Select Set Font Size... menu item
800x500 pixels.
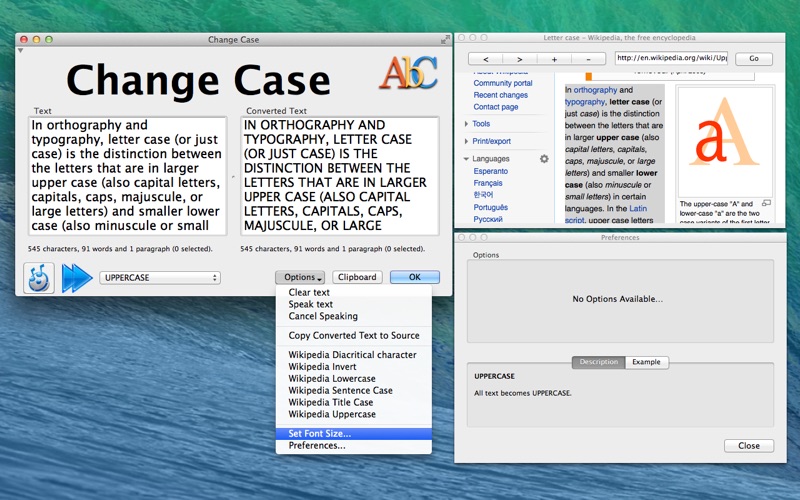pos(354,434)
